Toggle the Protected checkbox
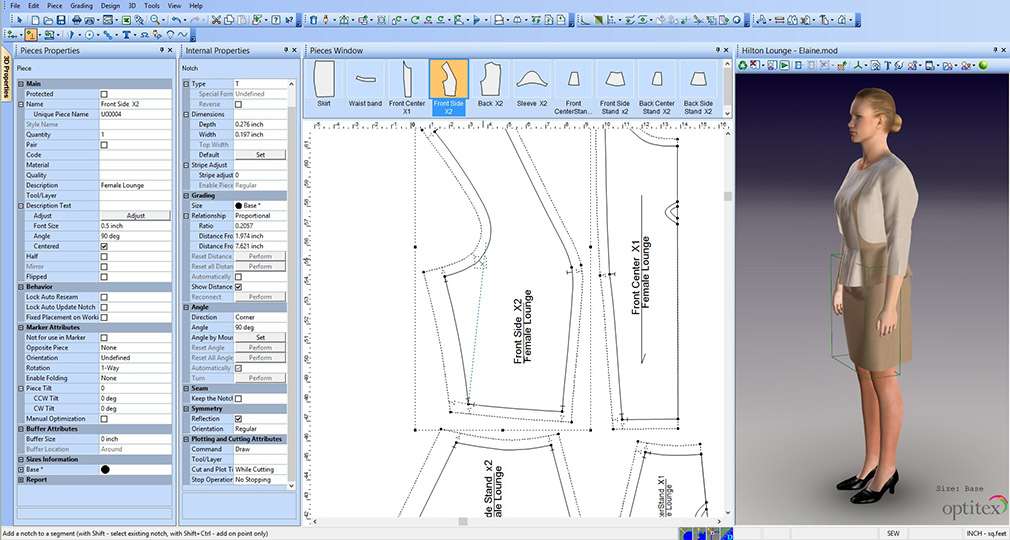The width and height of the screenshot is (1010, 540). point(104,94)
